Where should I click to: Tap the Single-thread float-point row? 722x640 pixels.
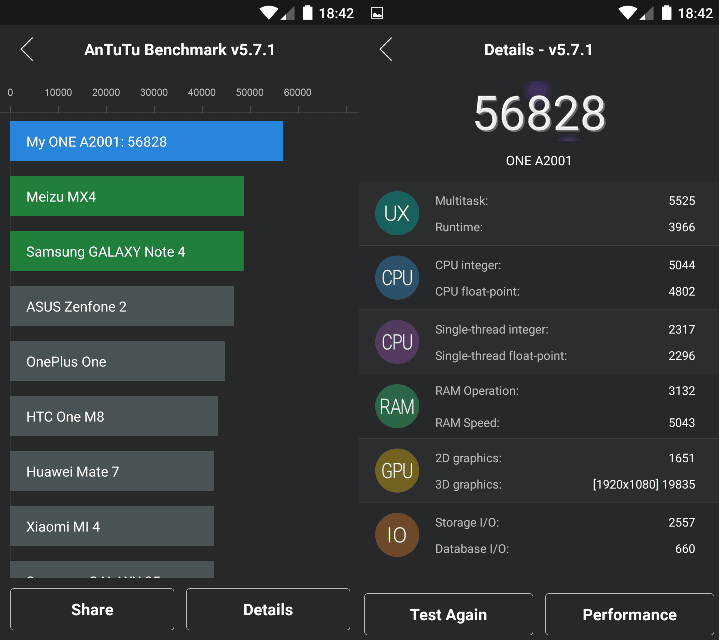(565, 356)
